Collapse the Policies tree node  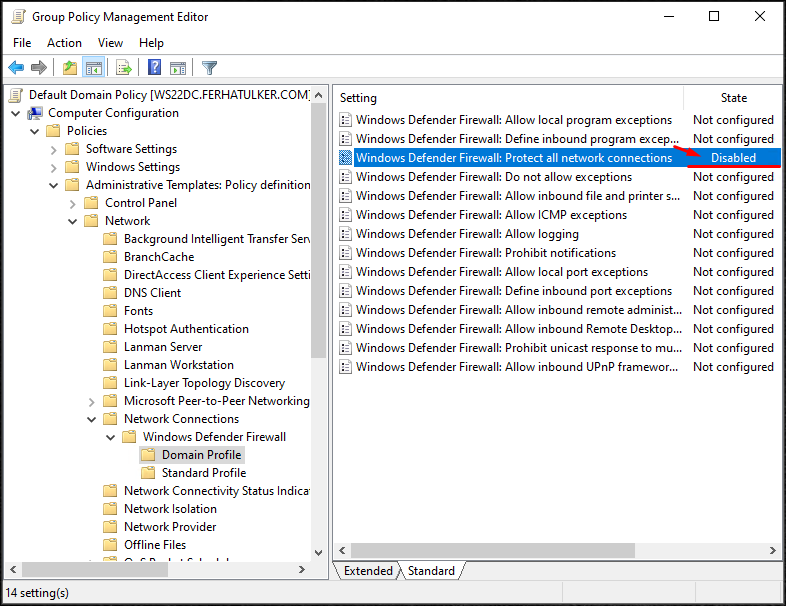[35, 131]
